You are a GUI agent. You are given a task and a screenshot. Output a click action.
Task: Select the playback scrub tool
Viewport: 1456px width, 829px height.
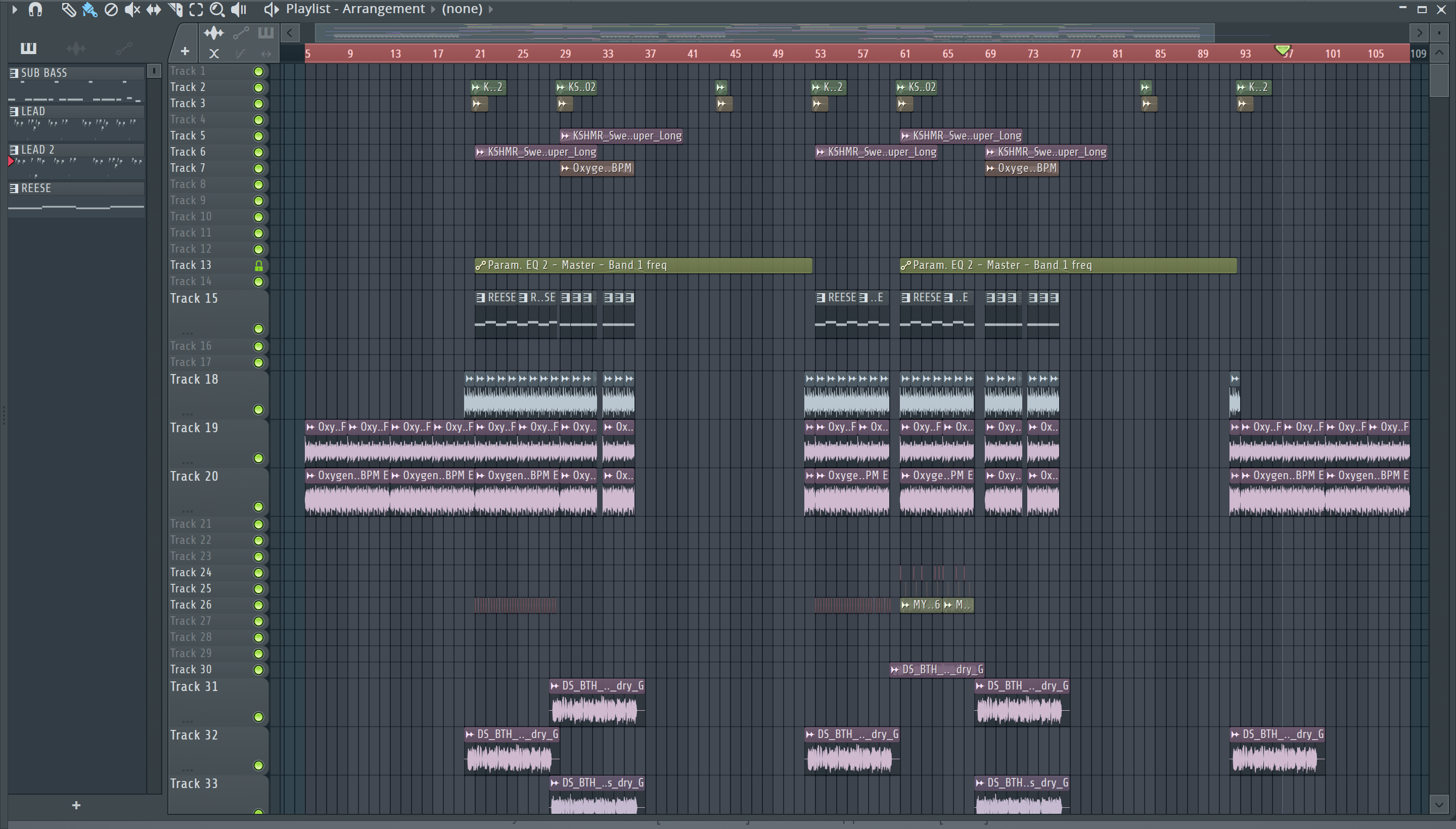click(239, 9)
